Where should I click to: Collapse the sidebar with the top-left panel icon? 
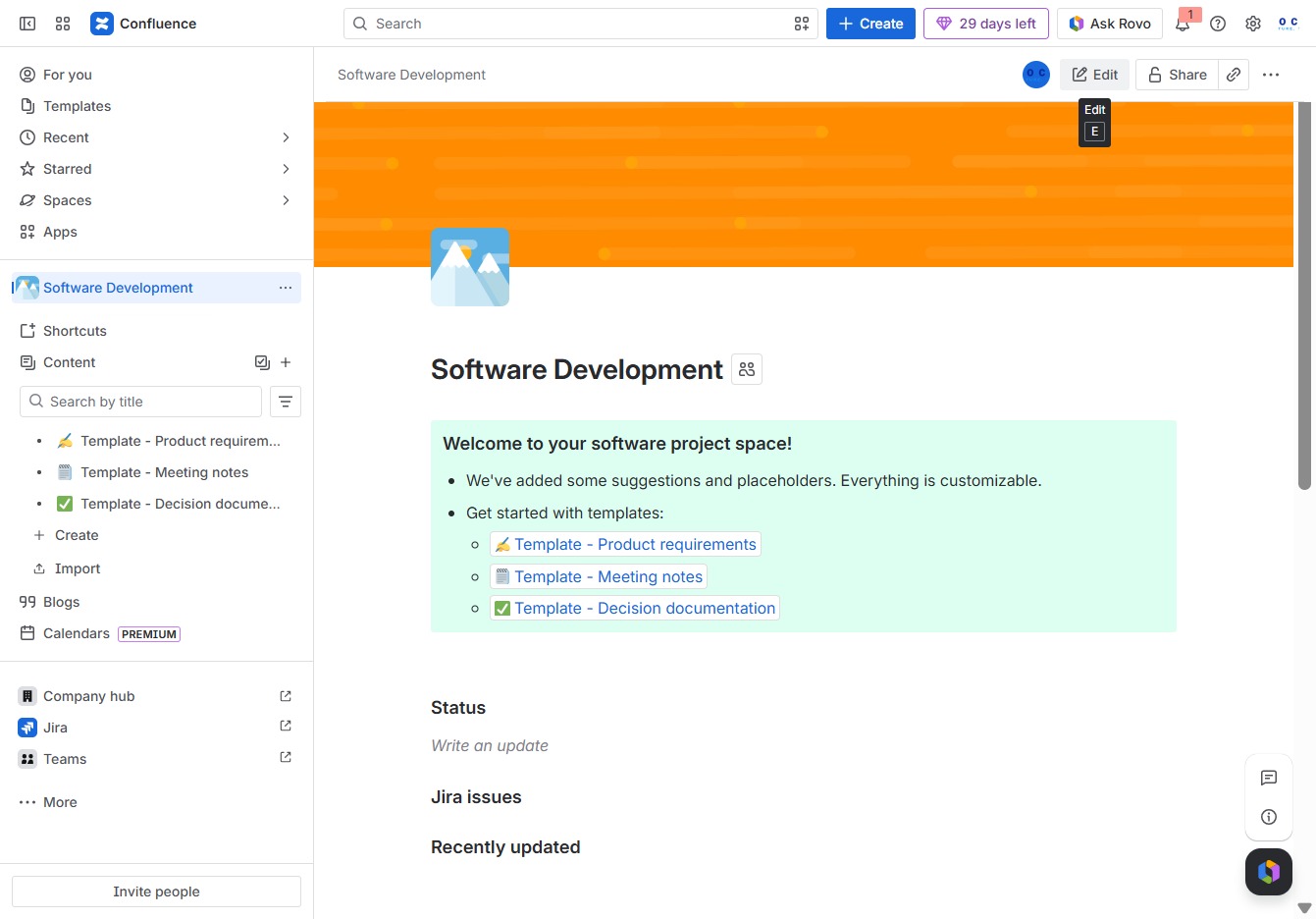(x=27, y=24)
